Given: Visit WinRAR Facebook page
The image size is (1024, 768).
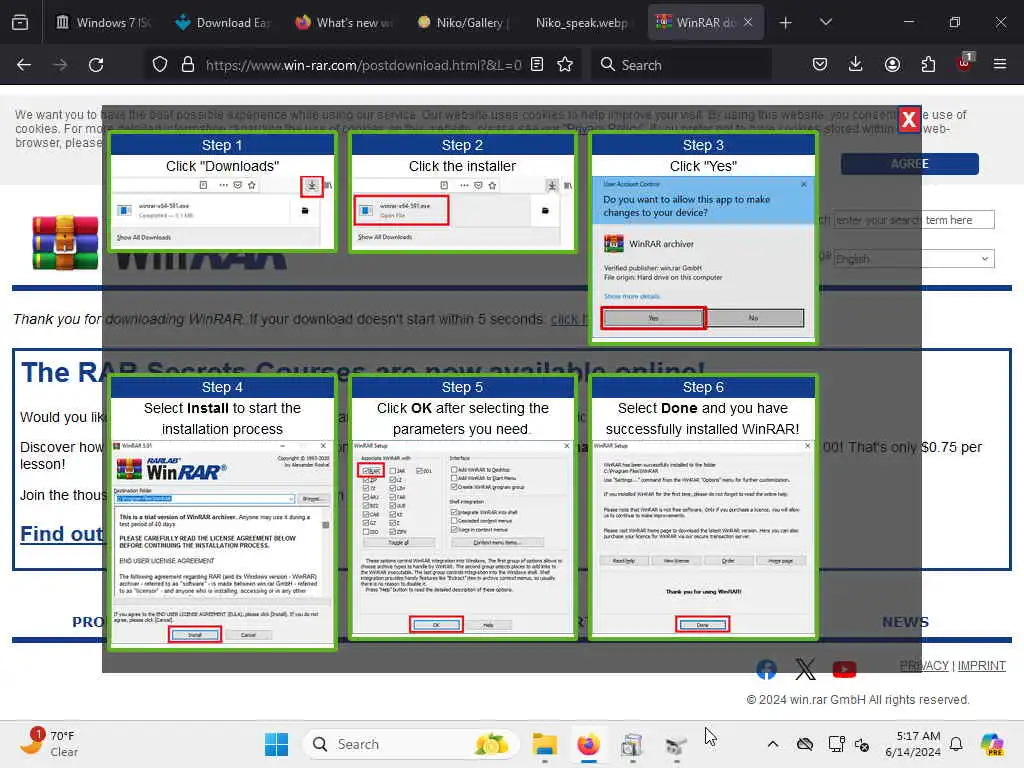Looking at the screenshot, I should click(767, 669).
